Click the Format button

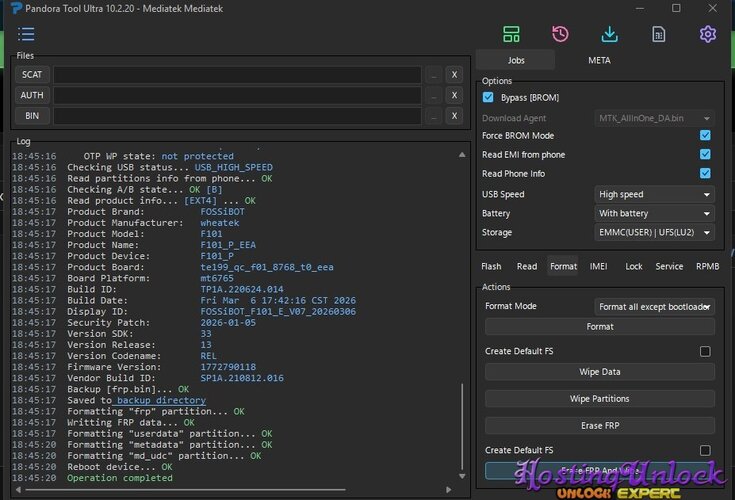(x=600, y=327)
